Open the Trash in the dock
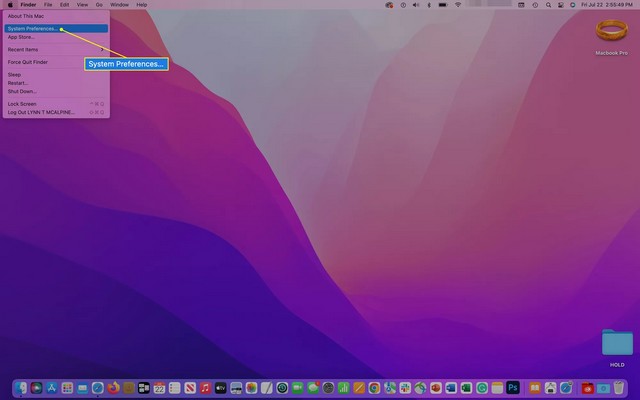 coord(619,387)
